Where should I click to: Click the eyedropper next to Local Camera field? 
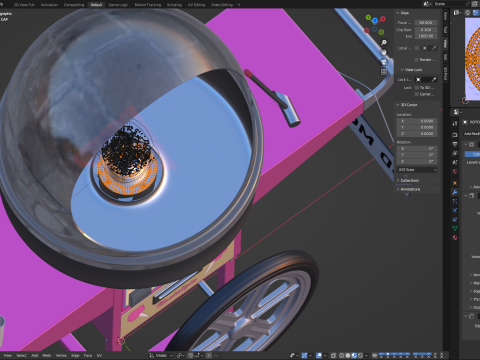tap(434, 48)
